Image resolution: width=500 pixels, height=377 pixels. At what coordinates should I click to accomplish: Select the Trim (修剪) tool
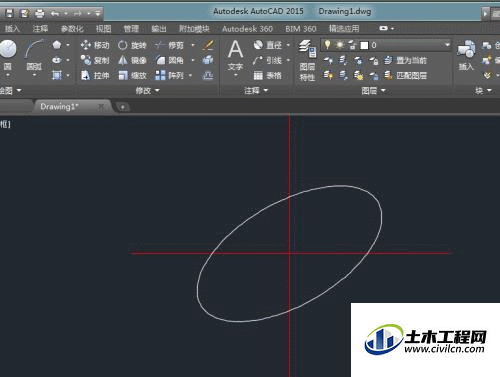(x=169, y=45)
